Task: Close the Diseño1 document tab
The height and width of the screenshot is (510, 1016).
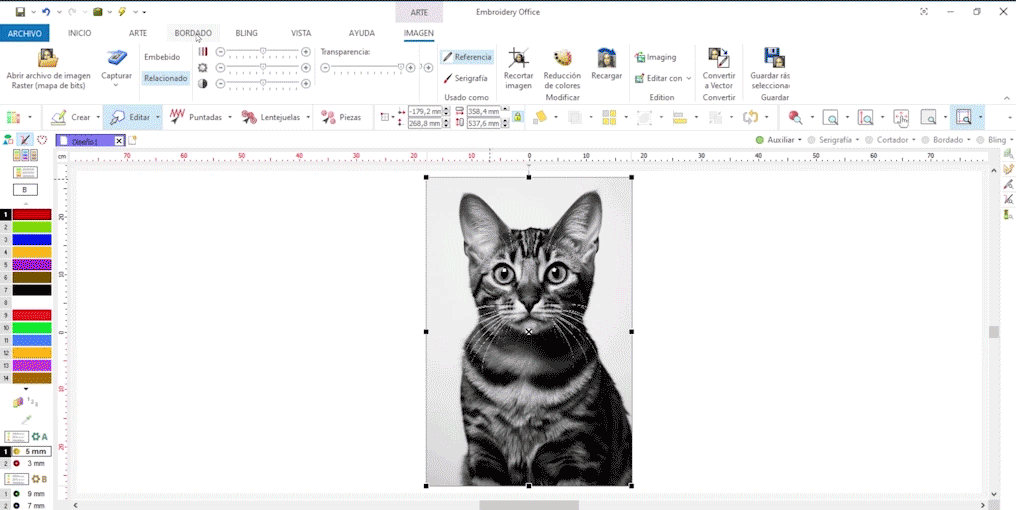Action: coord(119,141)
